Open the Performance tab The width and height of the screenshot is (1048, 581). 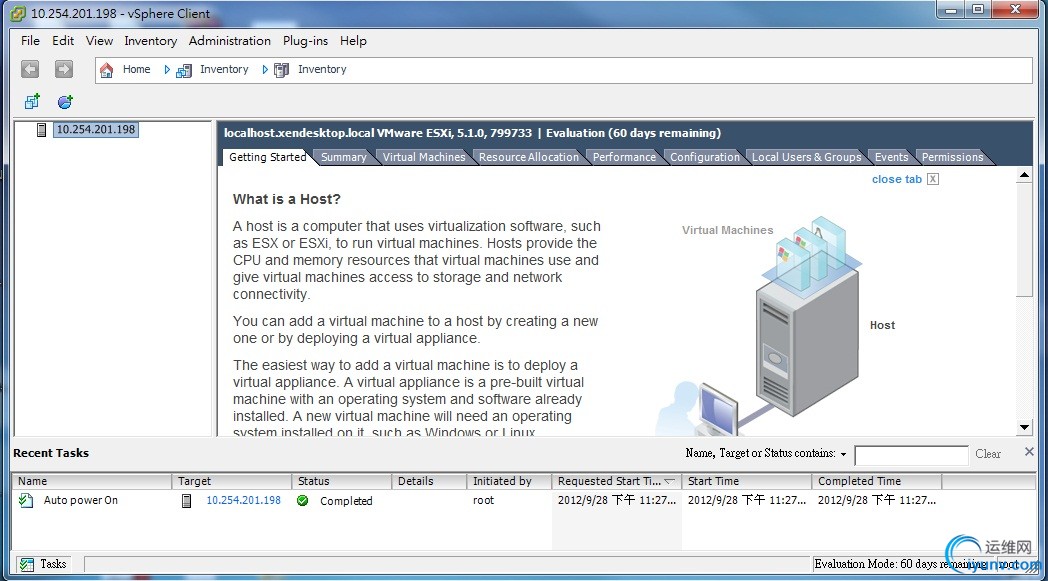click(x=624, y=157)
